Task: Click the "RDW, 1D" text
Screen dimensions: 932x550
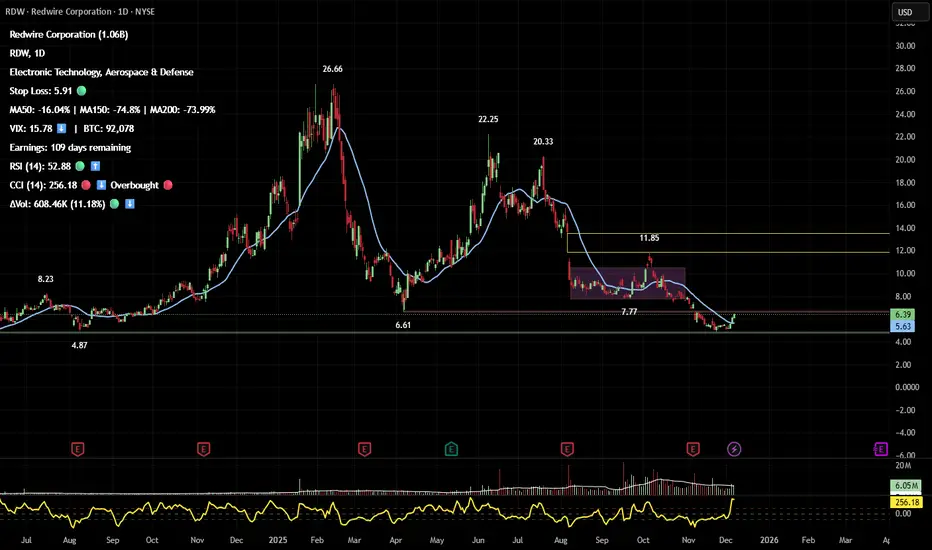Action: pos(27,53)
